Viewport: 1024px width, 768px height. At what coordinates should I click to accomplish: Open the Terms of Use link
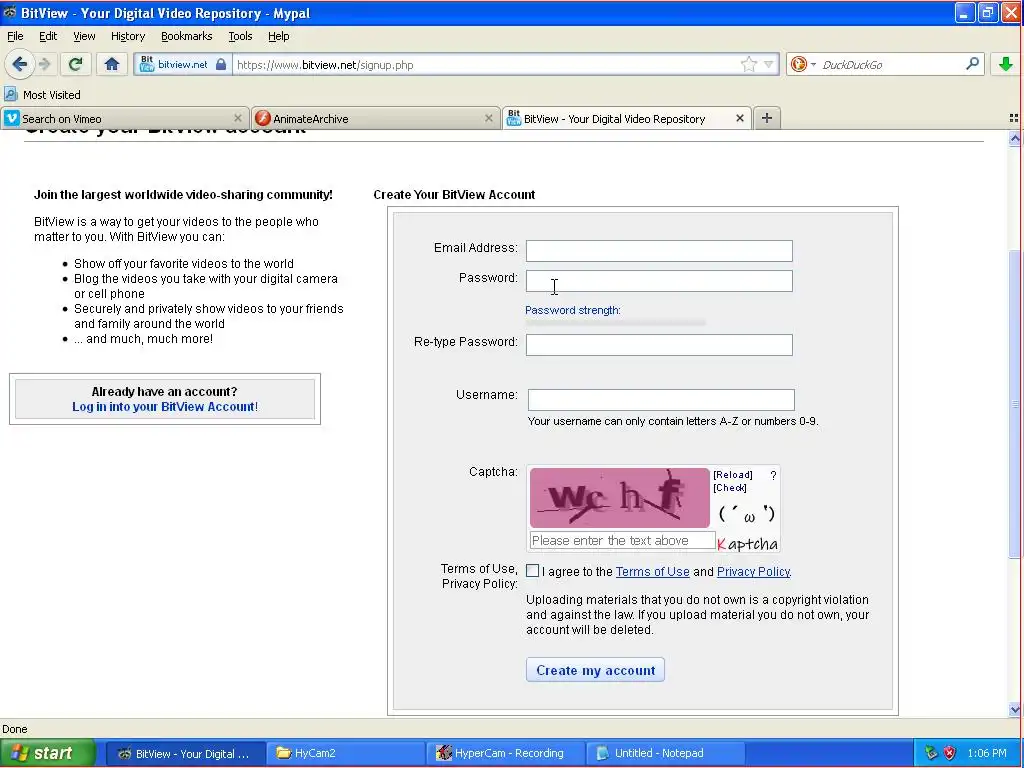(652, 571)
